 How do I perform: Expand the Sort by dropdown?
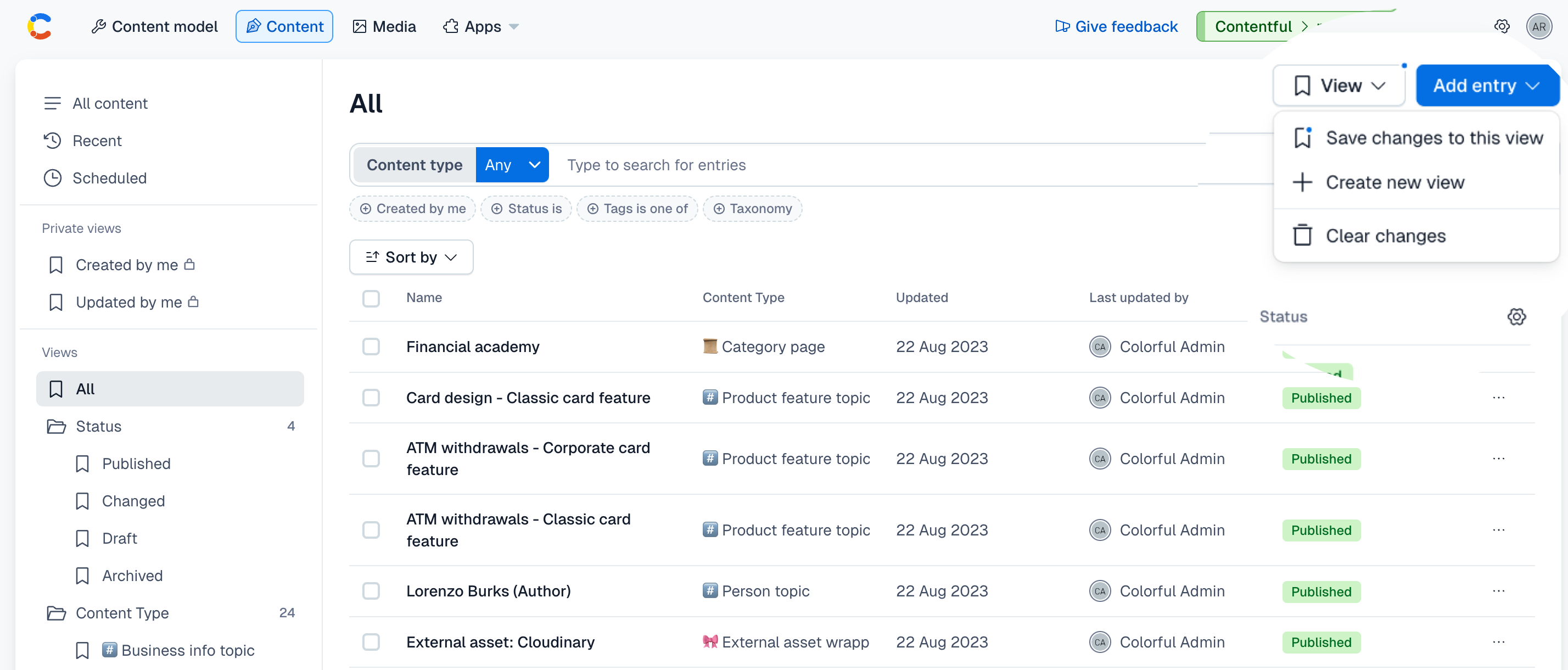pos(411,257)
